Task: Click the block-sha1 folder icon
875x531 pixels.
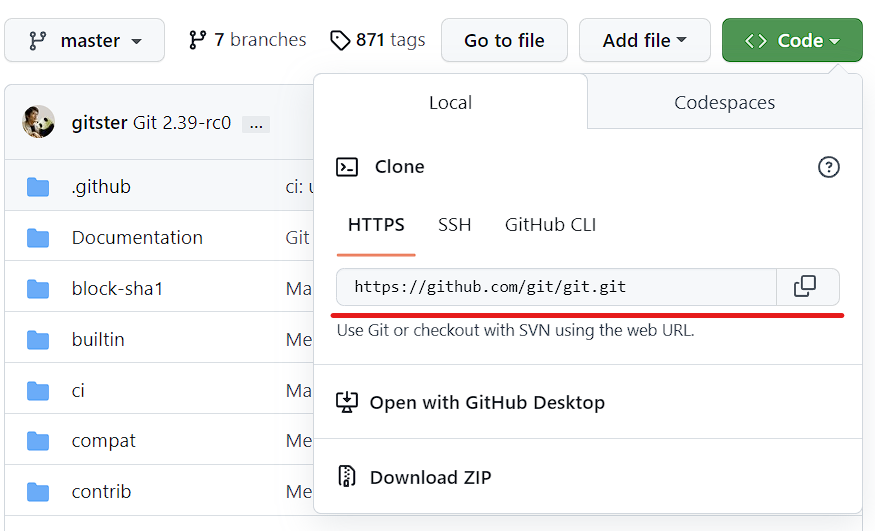Action: (x=38, y=289)
